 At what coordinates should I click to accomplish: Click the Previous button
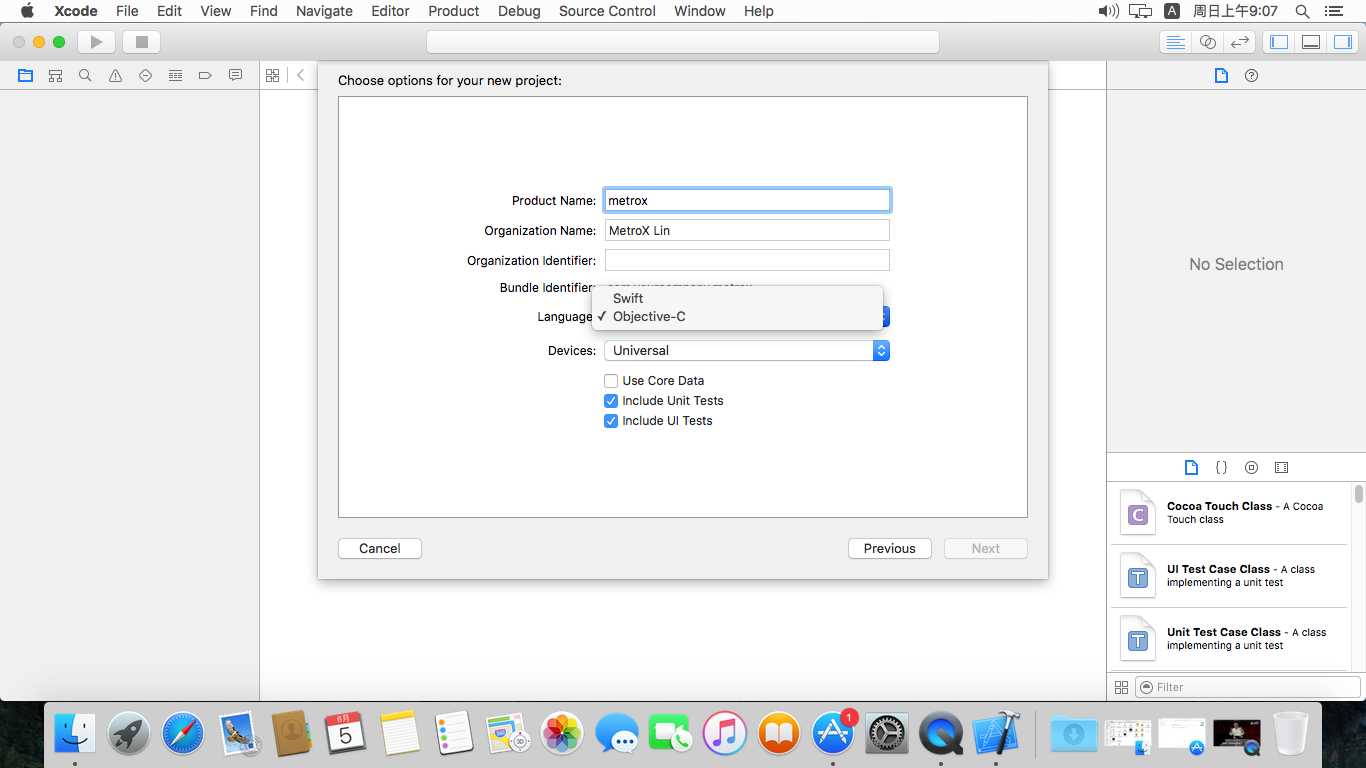(x=890, y=548)
